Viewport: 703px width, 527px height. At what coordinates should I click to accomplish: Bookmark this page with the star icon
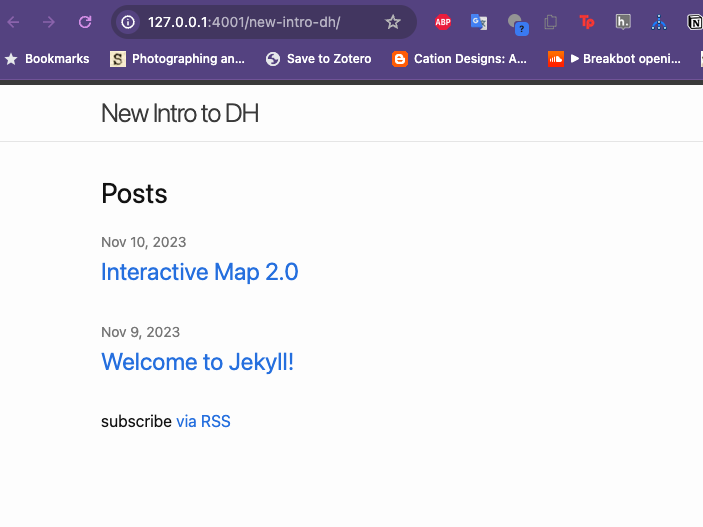click(393, 22)
